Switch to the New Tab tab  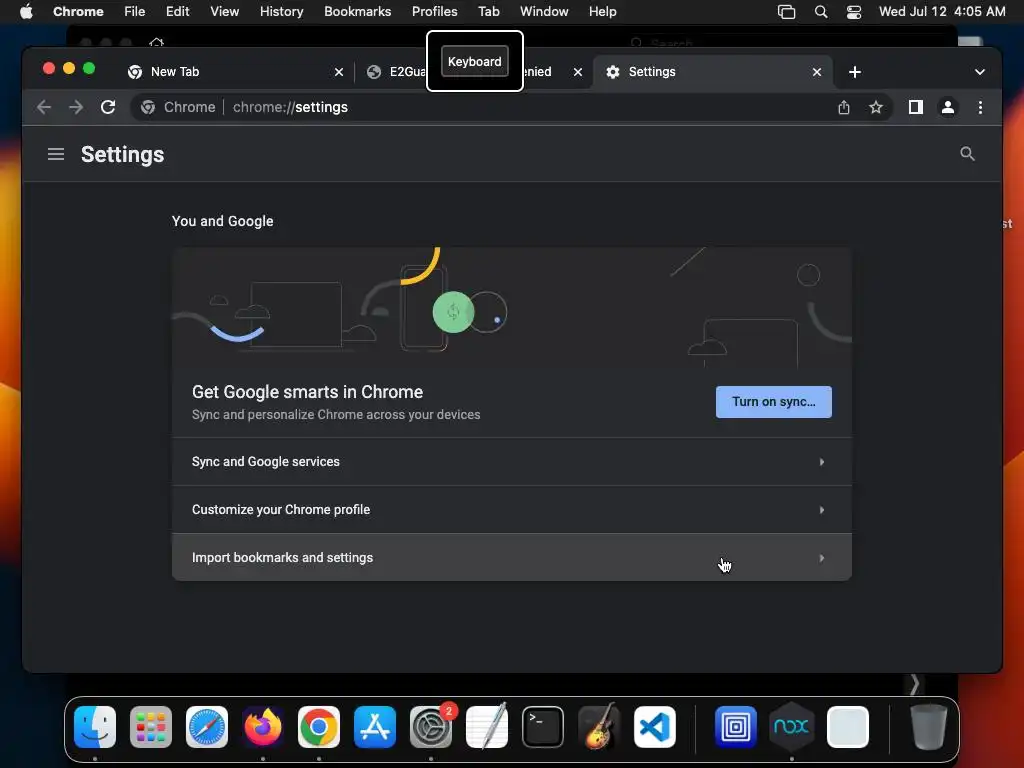click(x=235, y=72)
